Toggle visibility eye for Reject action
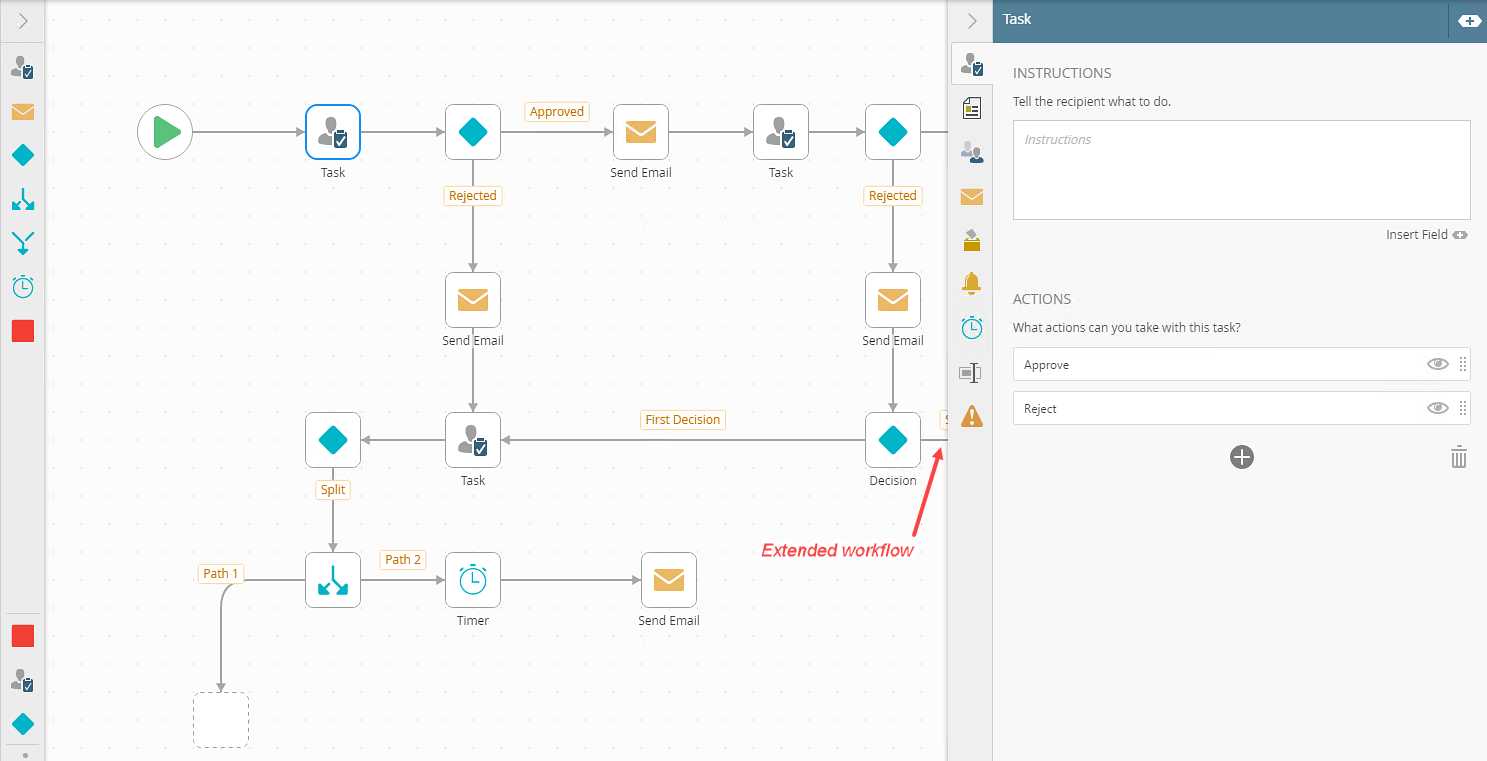 point(1437,408)
